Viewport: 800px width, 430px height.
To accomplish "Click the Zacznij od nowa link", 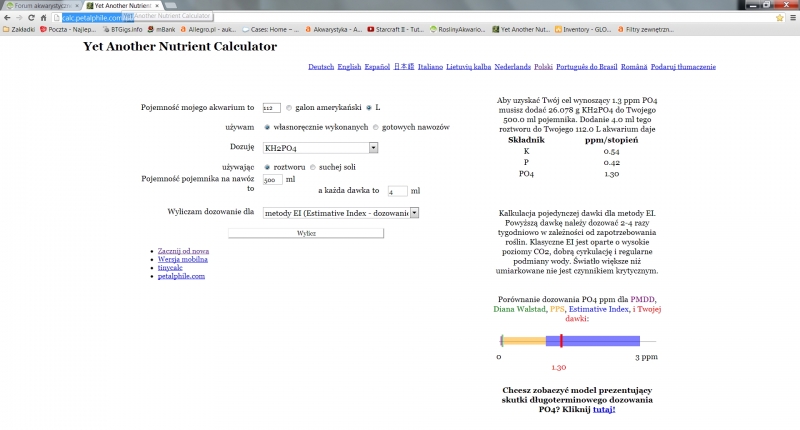I will [x=183, y=251].
